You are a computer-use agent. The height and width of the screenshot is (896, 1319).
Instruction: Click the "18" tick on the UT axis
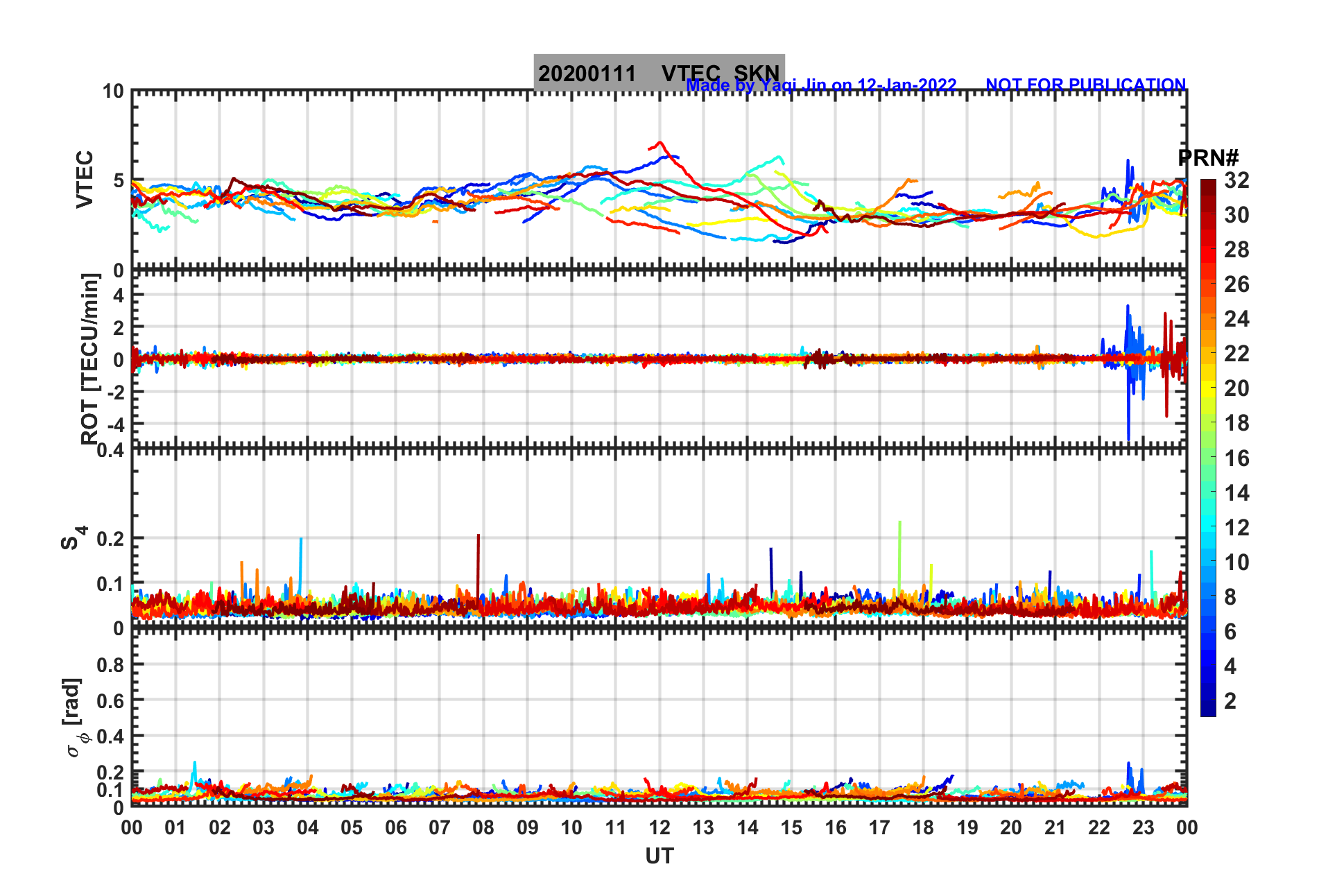tap(923, 827)
